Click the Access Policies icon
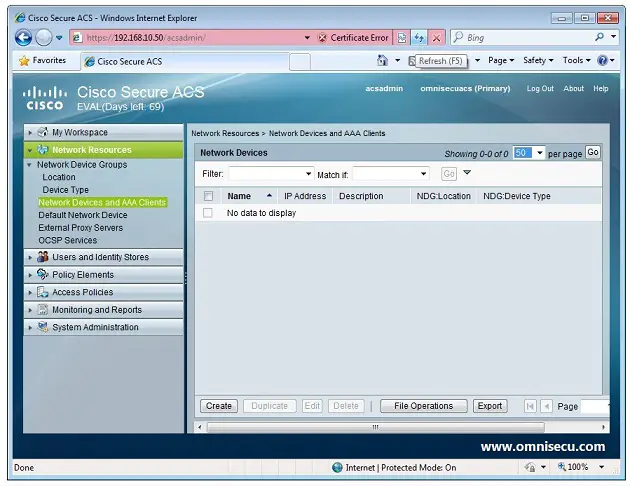Screen dimensions: 630x486 click(x=43, y=292)
